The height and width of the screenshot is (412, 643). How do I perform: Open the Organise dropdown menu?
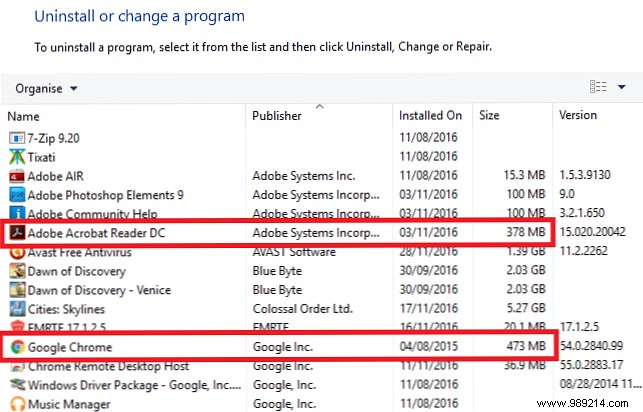coord(46,88)
